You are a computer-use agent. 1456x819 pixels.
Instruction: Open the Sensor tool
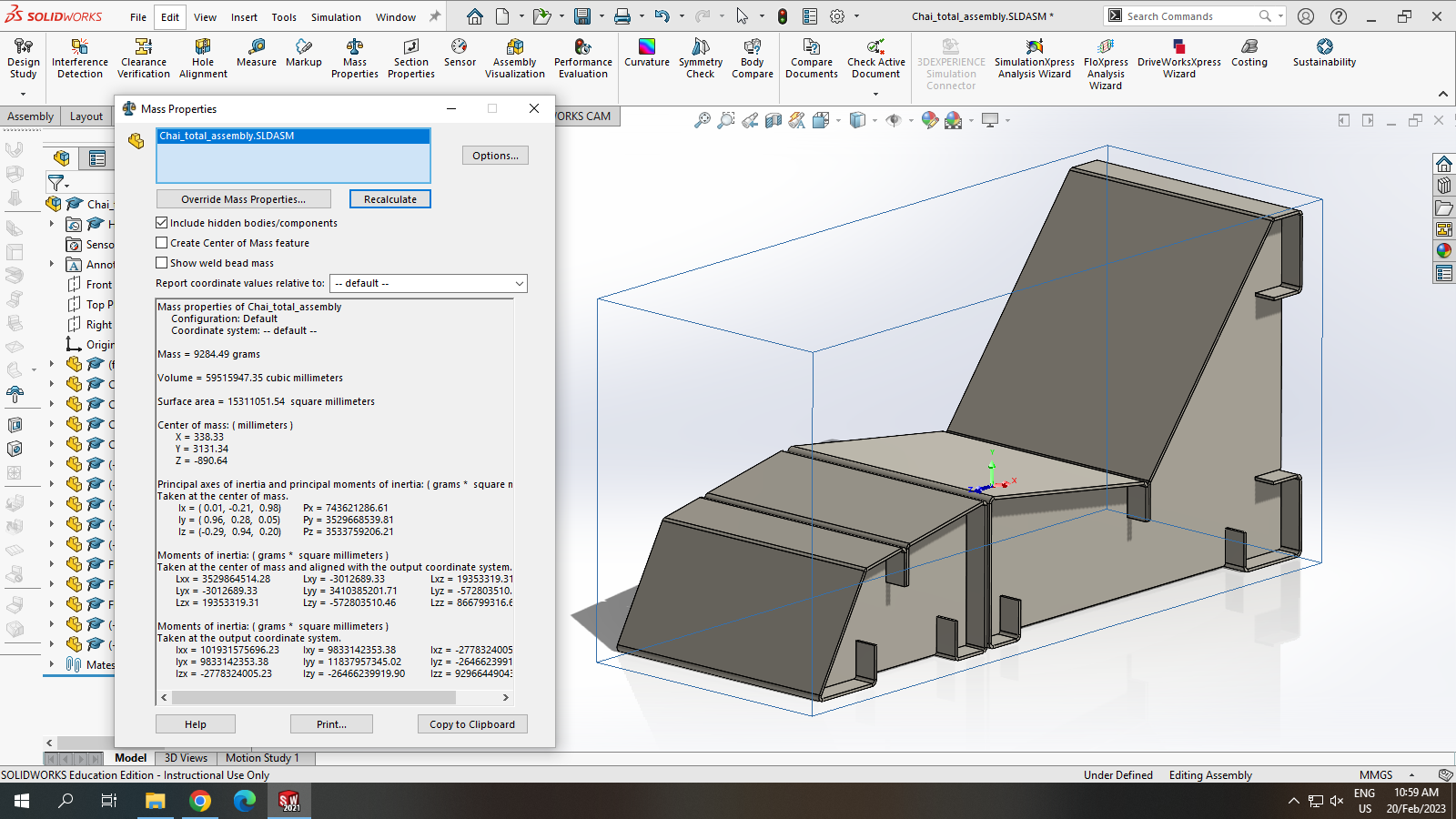pyautogui.click(x=460, y=53)
